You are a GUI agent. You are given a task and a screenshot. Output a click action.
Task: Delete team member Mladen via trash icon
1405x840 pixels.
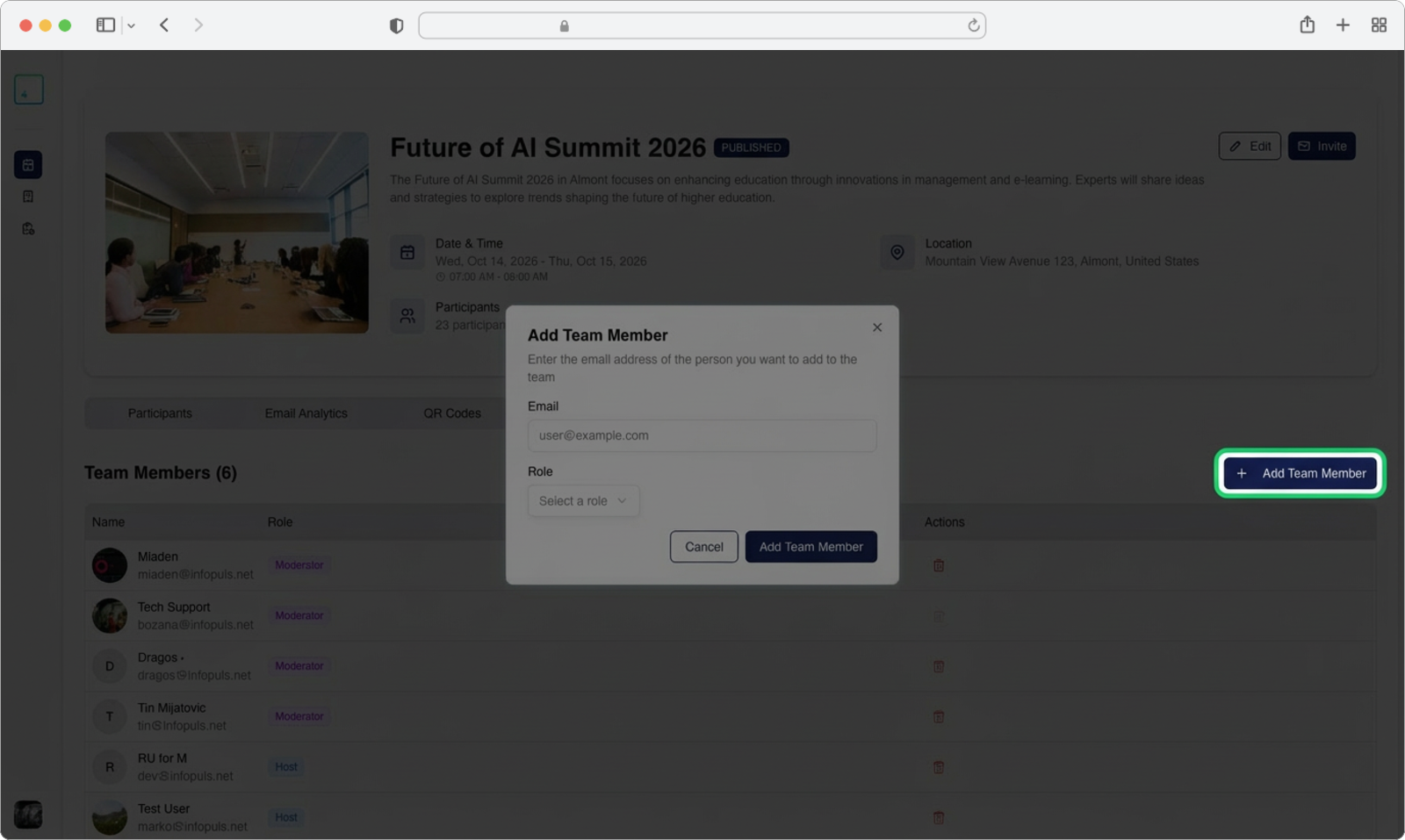point(938,565)
